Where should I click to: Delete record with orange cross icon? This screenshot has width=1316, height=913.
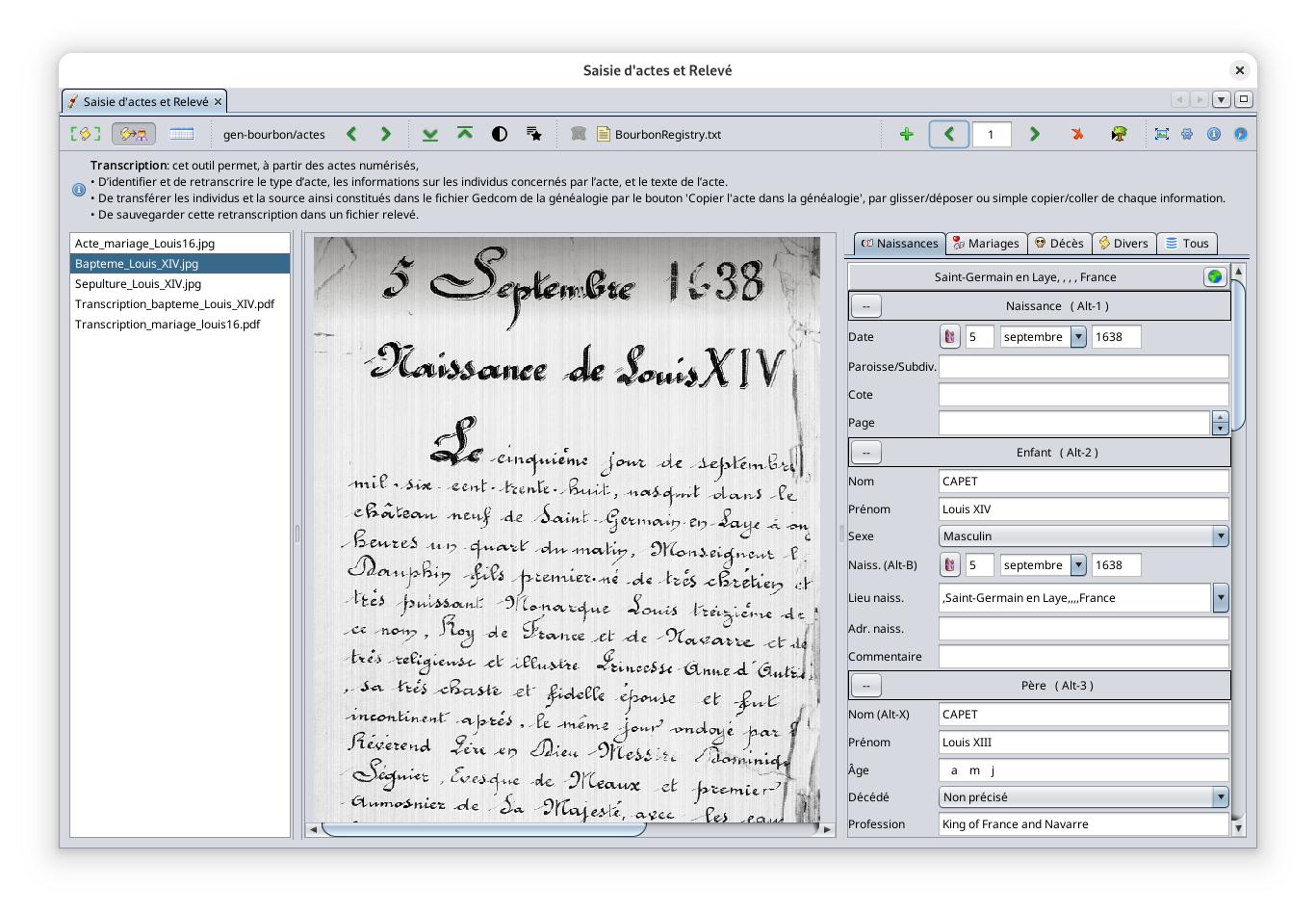(1078, 134)
